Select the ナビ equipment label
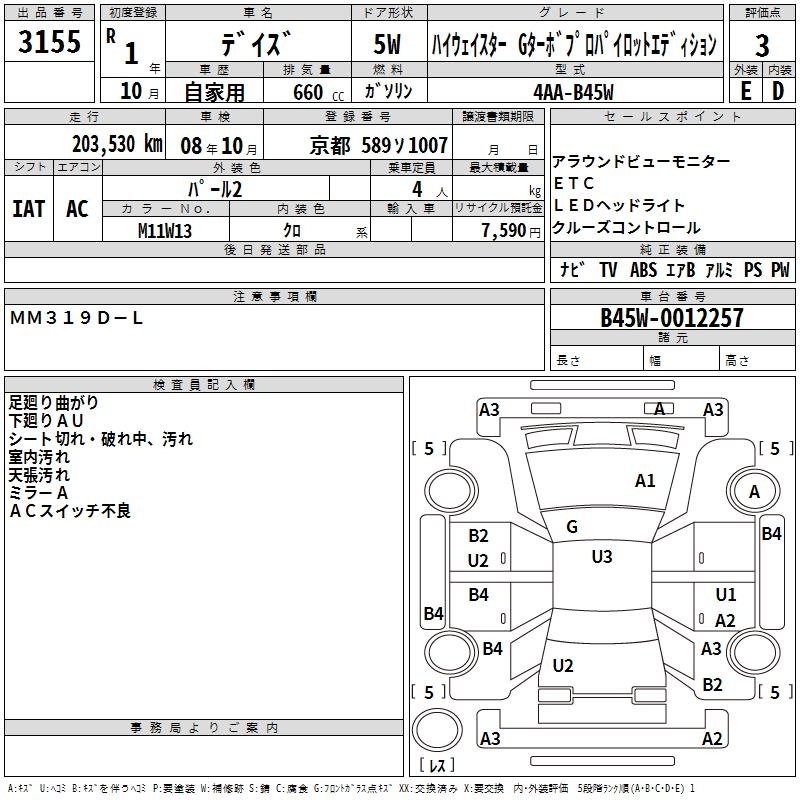 [x=572, y=269]
